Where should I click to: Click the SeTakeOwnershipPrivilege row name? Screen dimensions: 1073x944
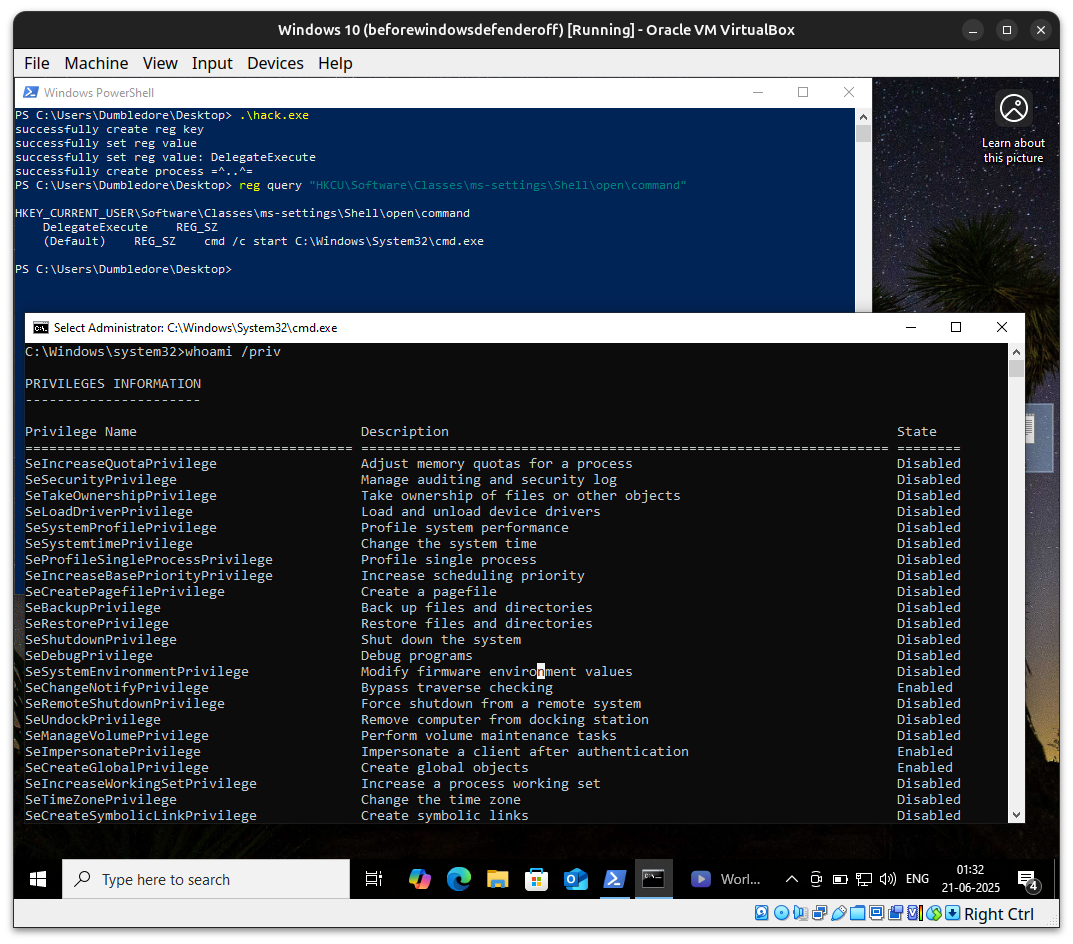(x=121, y=496)
